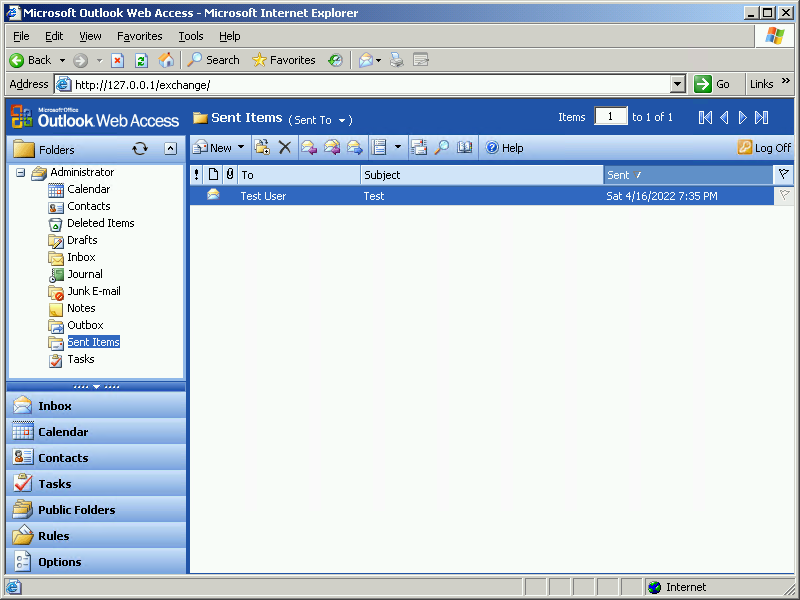The width and height of the screenshot is (800, 600).
Task: Click the Reply to All icon
Action: pos(332,148)
